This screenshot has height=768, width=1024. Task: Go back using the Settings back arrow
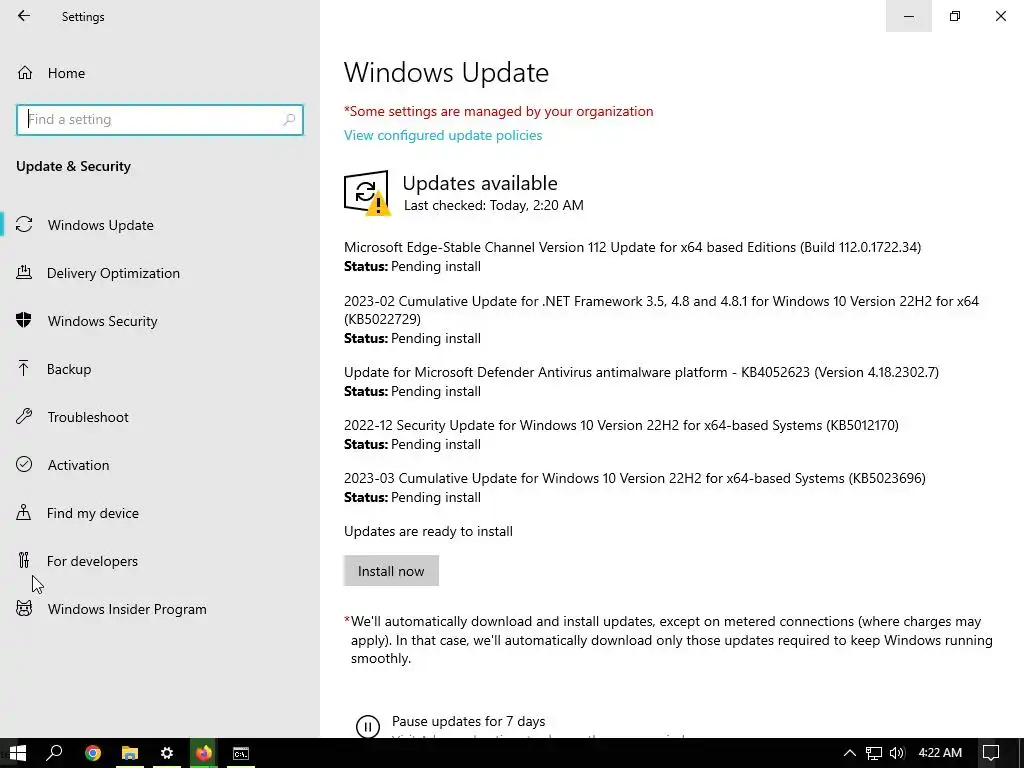[x=24, y=16]
